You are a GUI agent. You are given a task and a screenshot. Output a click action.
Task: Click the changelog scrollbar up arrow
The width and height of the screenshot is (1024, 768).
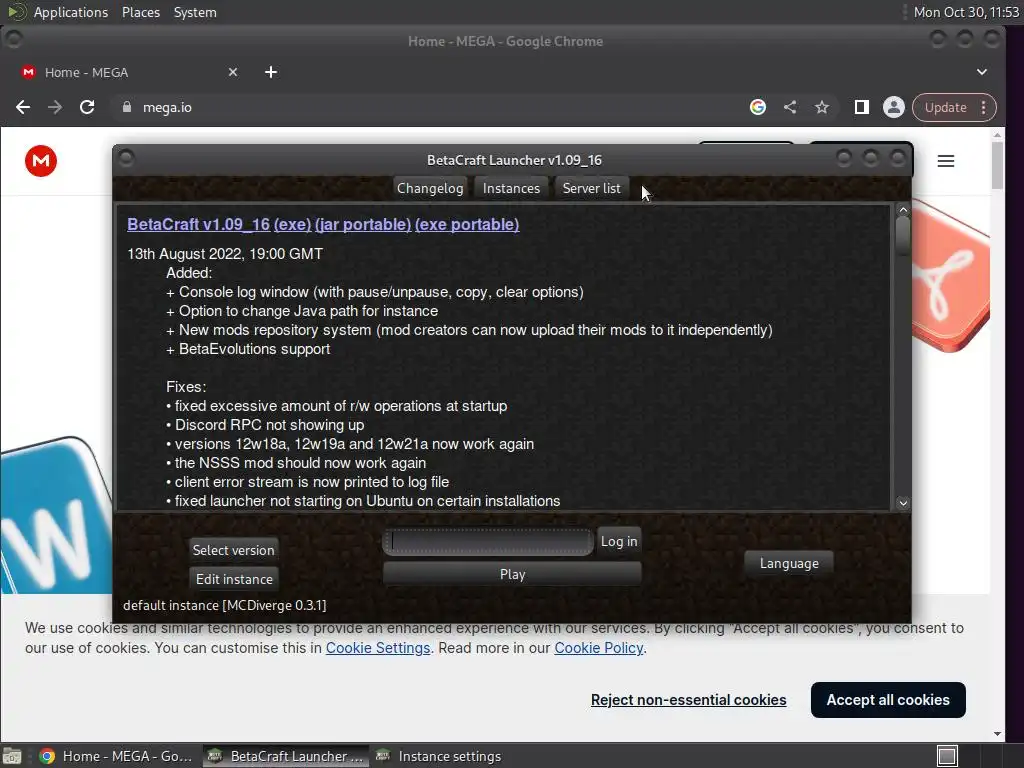point(903,210)
